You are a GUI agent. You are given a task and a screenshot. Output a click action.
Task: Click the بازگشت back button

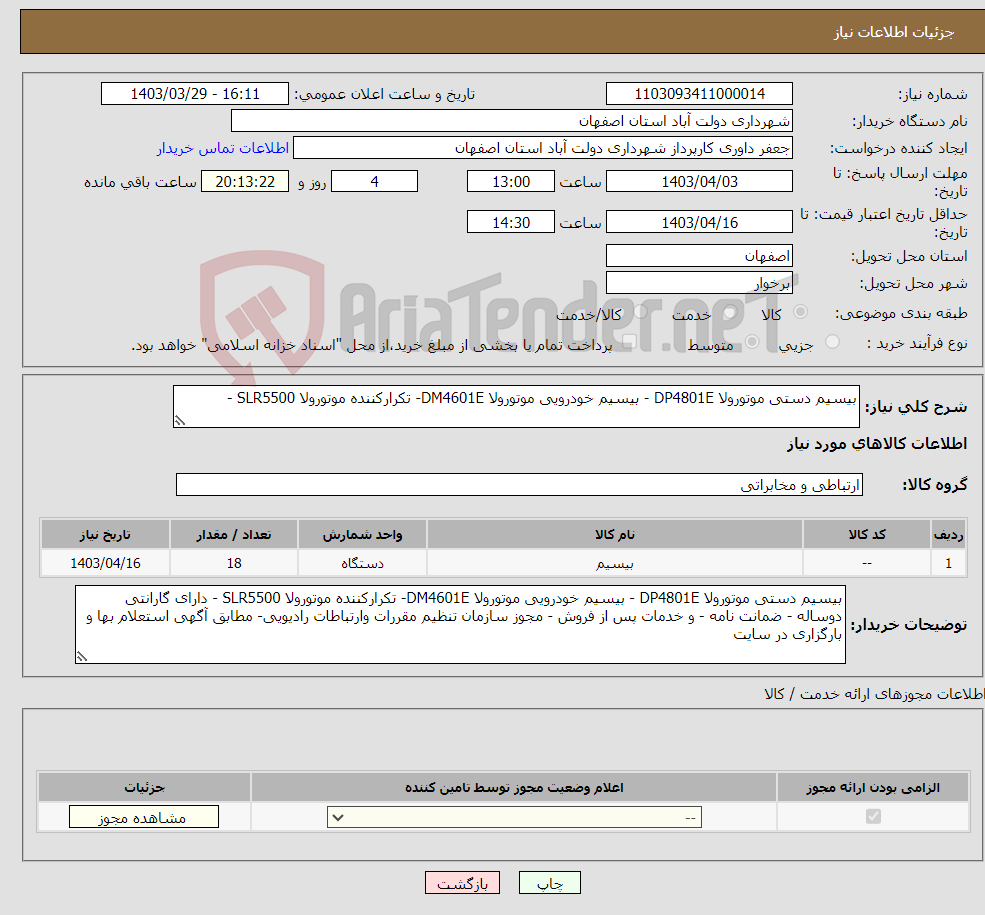[x=462, y=883]
